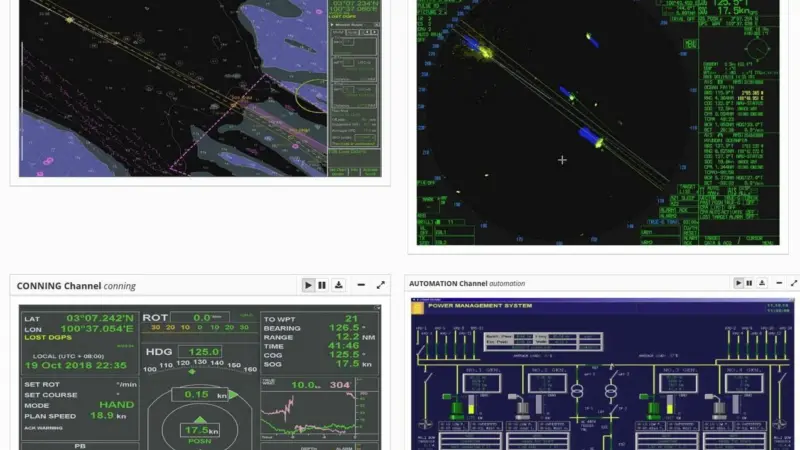Image resolution: width=800 pixels, height=450 pixels.
Task: Click 'LOST DGPS' warning in conning display
Action: pos(48,338)
